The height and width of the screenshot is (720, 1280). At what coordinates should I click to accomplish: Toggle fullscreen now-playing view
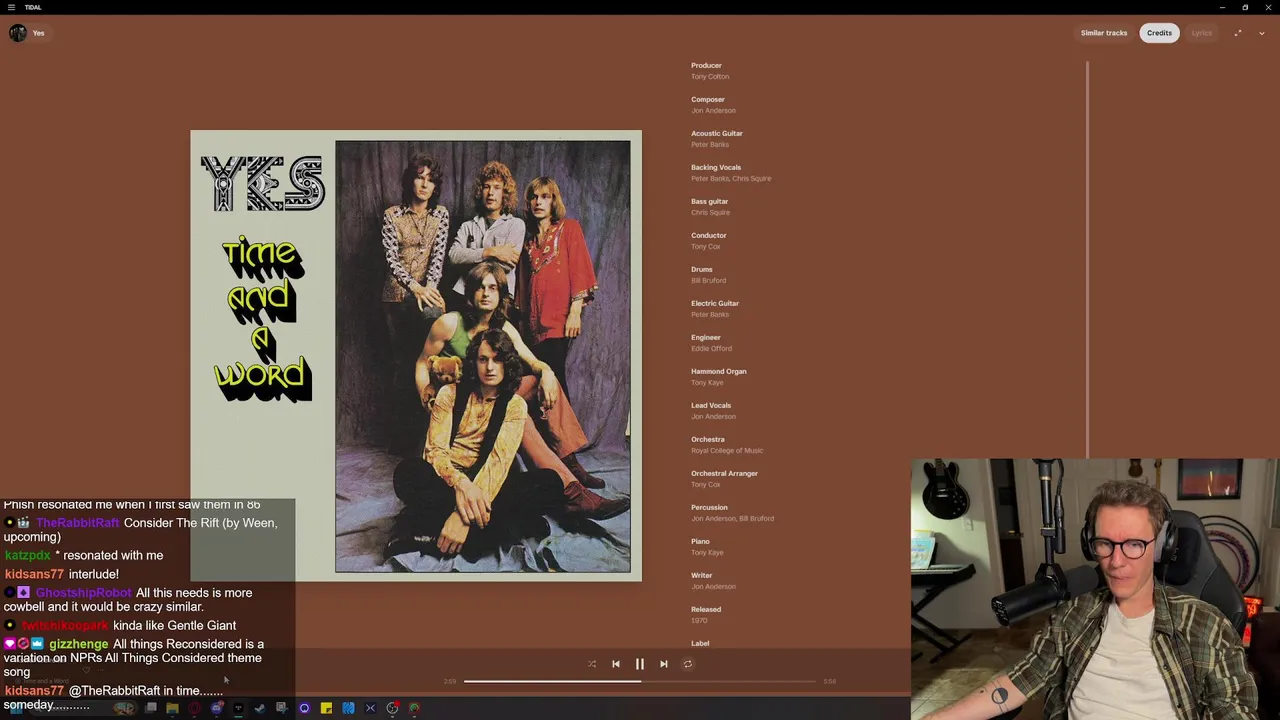1238,33
